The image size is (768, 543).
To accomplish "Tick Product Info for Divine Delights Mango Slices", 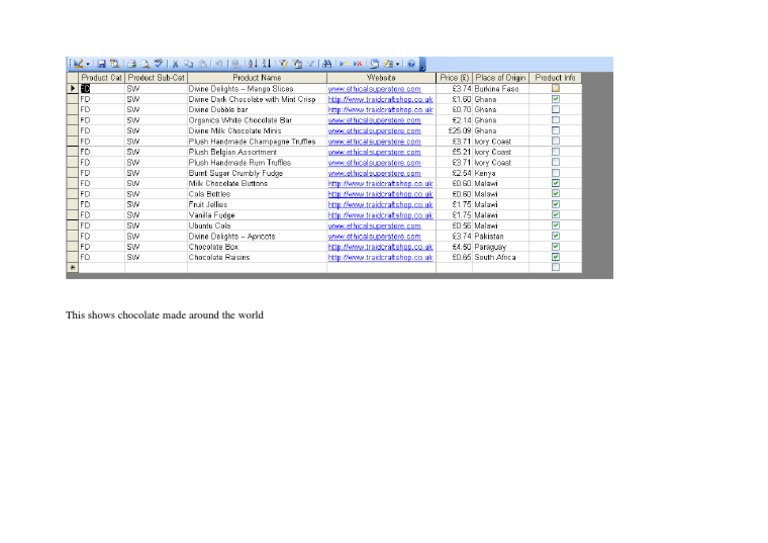I will pos(555,88).
